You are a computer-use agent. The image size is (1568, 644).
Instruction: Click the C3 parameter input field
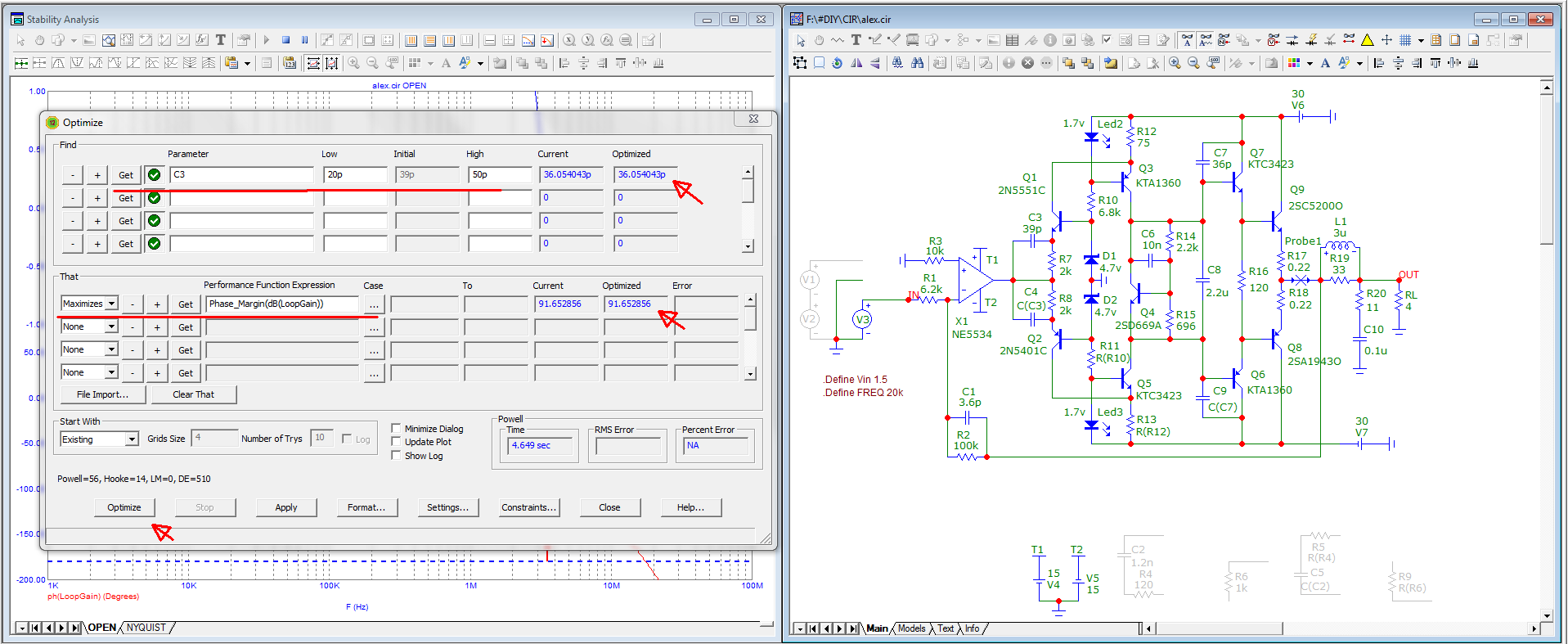(242, 174)
